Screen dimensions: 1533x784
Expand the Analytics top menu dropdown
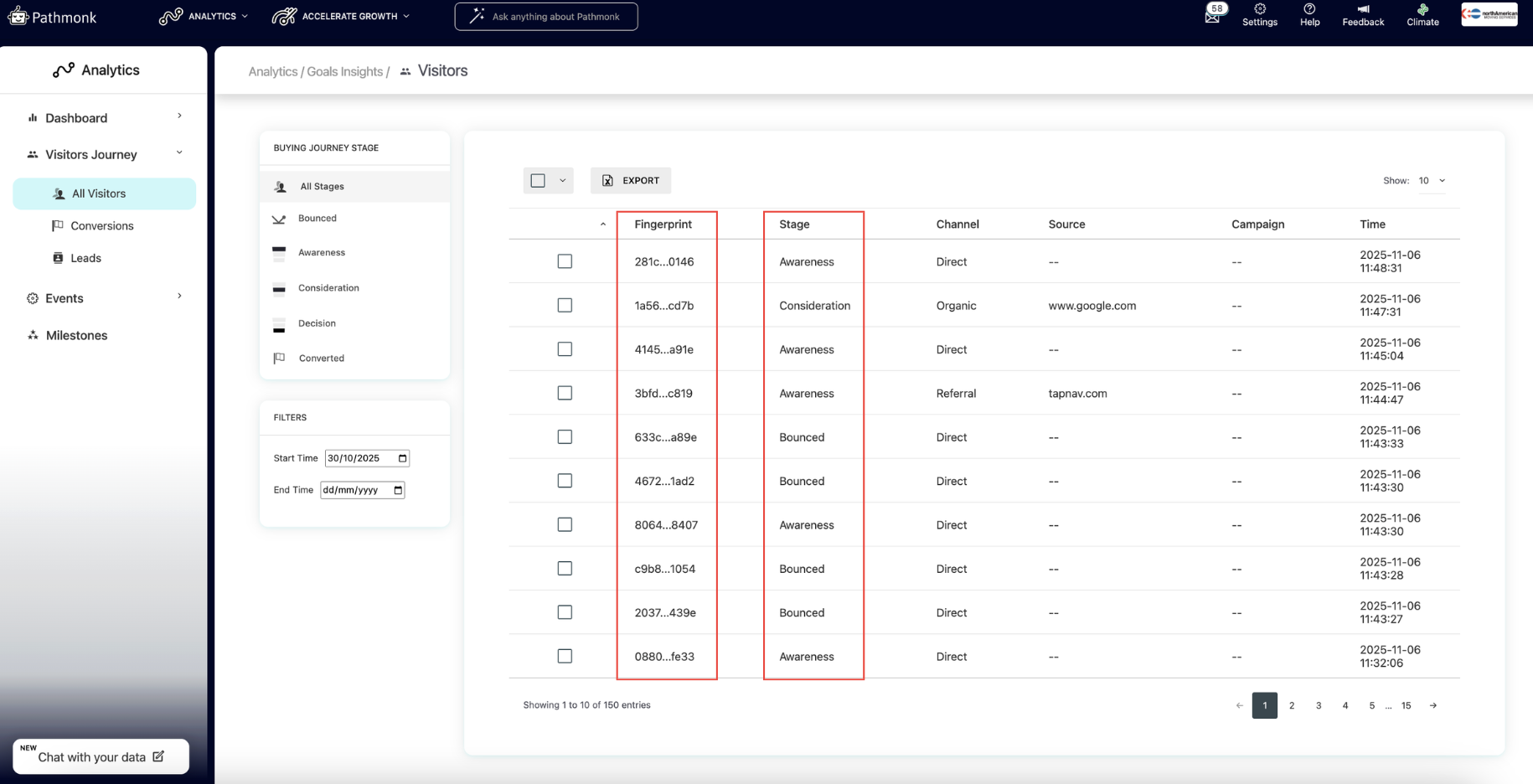(204, 16)
